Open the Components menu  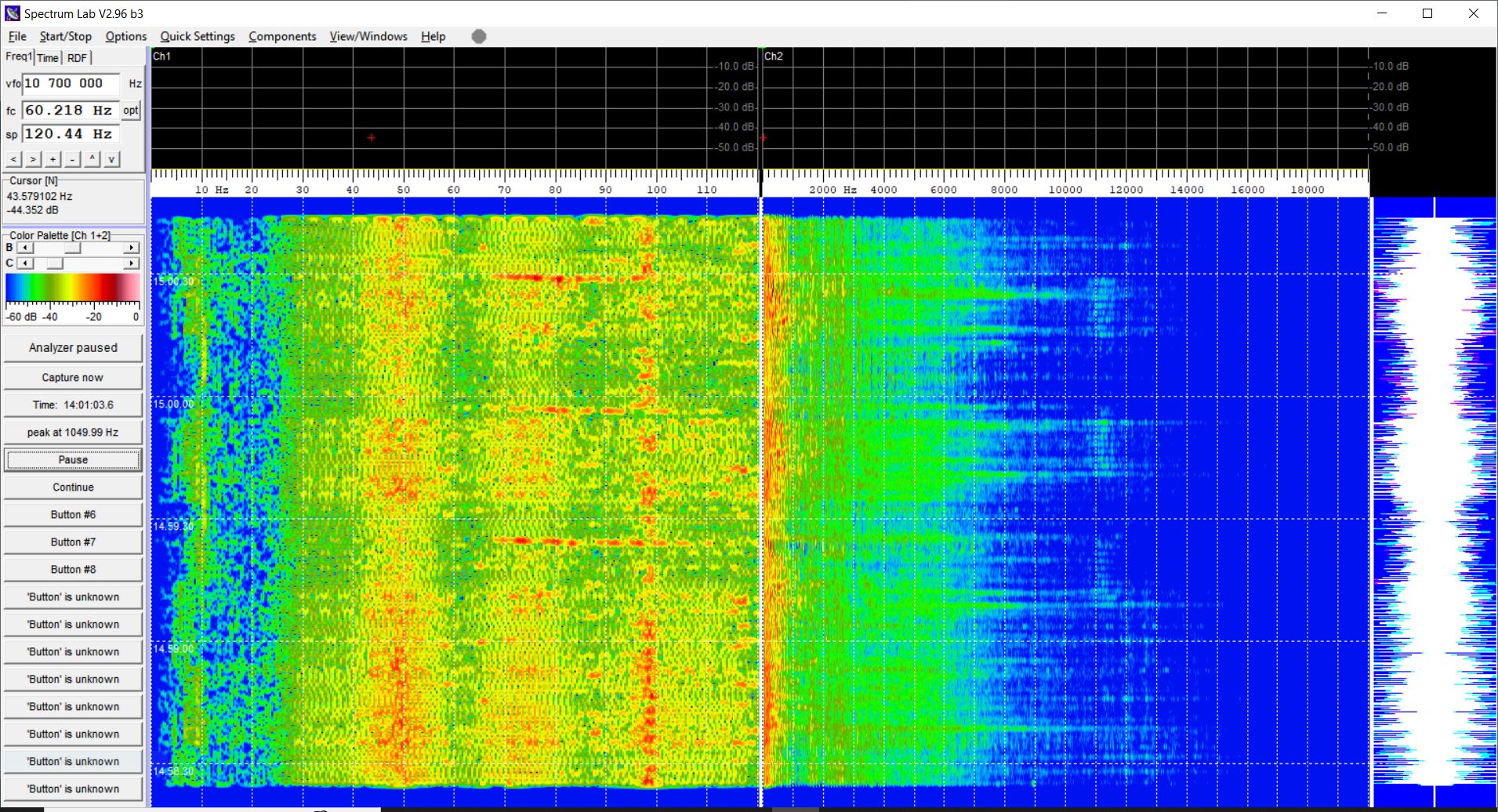point(282,36)
